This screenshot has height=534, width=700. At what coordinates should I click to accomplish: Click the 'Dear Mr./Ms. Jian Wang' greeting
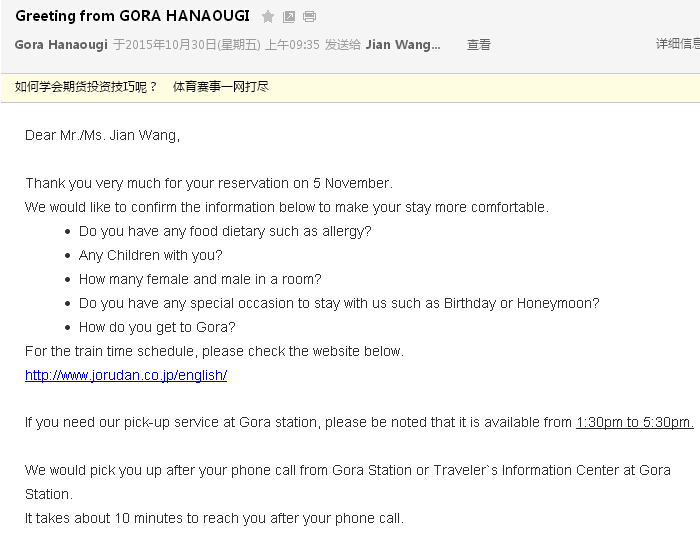(x=102, y=135)
